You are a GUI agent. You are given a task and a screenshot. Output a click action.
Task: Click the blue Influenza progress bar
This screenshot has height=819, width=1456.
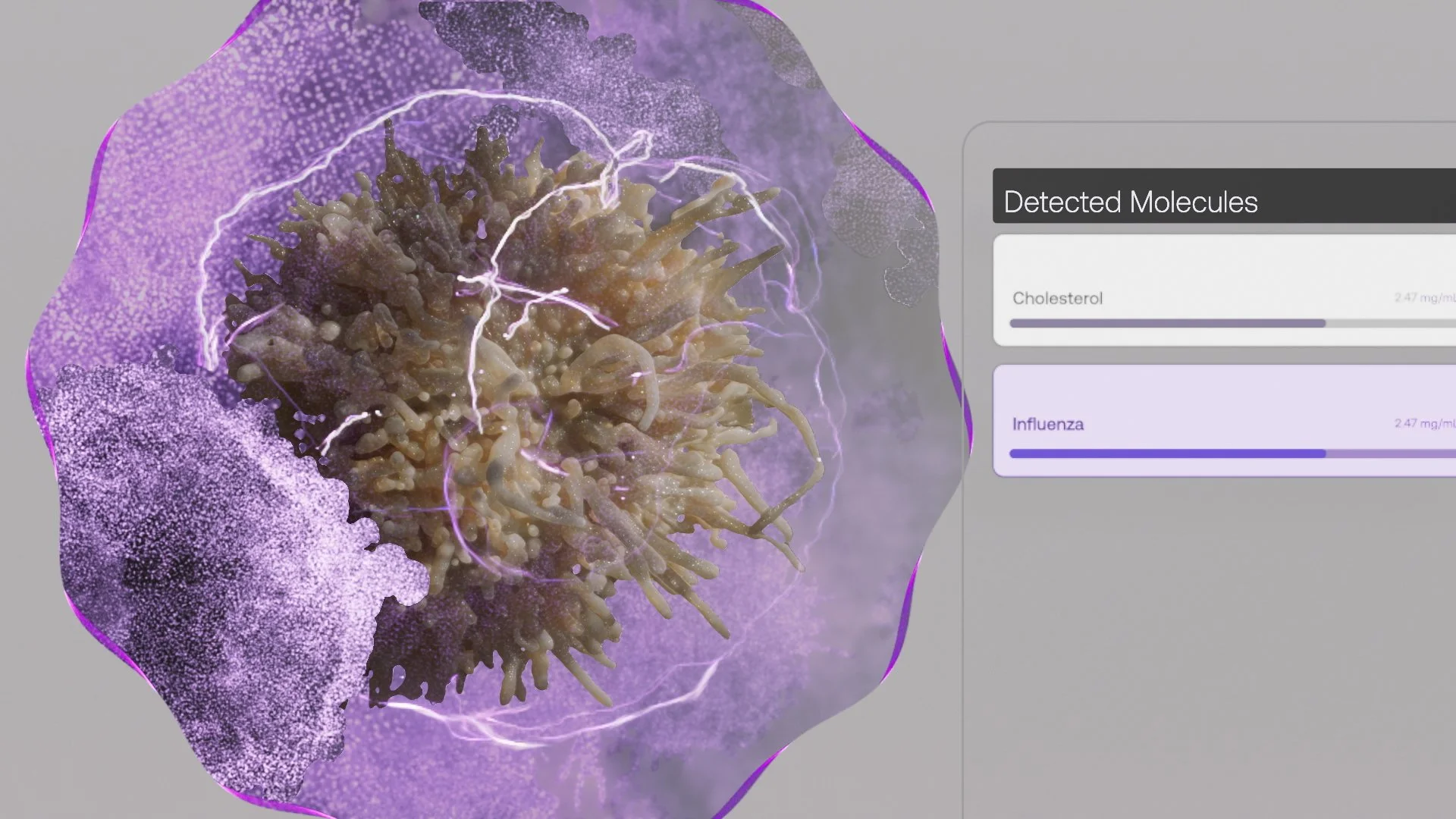click(1166, 453)
